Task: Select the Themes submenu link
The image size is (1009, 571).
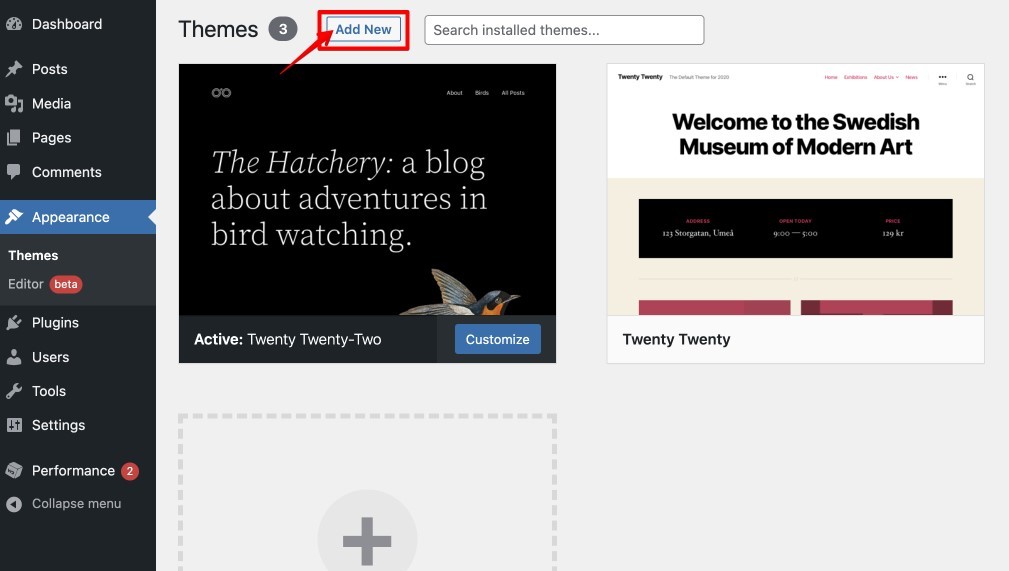Action: 33,255
